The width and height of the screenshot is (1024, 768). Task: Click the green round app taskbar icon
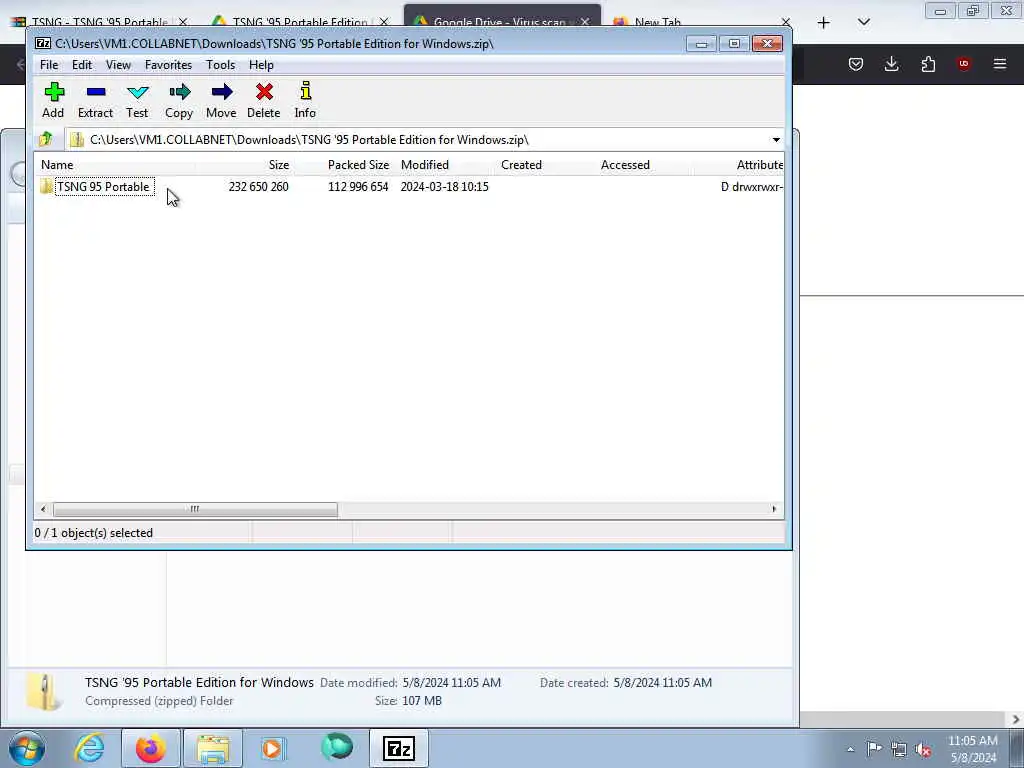(336, 747)
